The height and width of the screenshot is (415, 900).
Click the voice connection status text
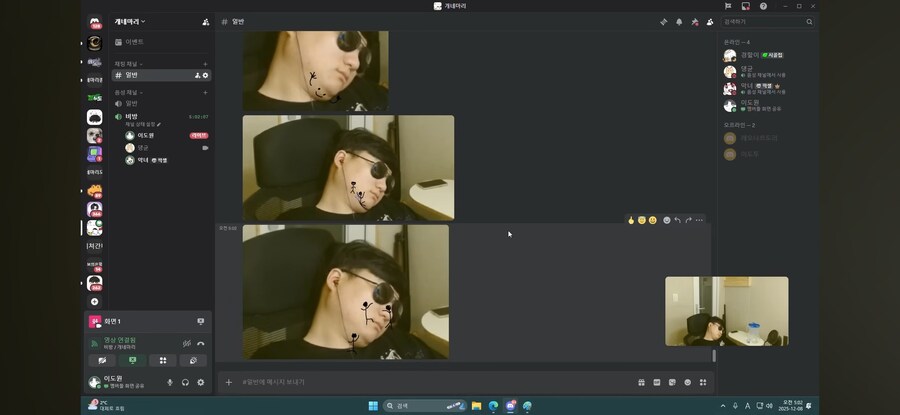(120, 340)
